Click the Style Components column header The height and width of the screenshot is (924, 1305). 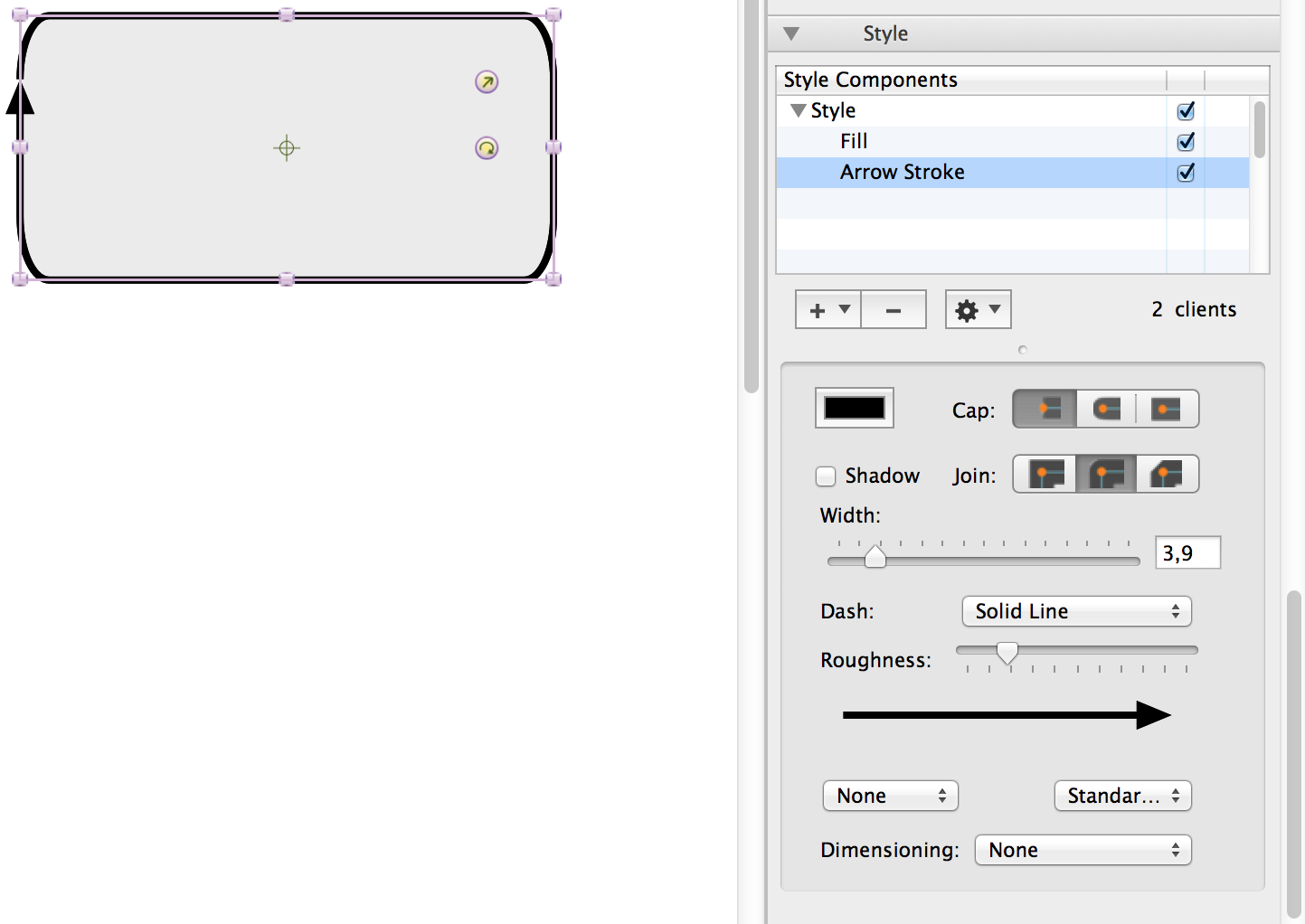971,80
